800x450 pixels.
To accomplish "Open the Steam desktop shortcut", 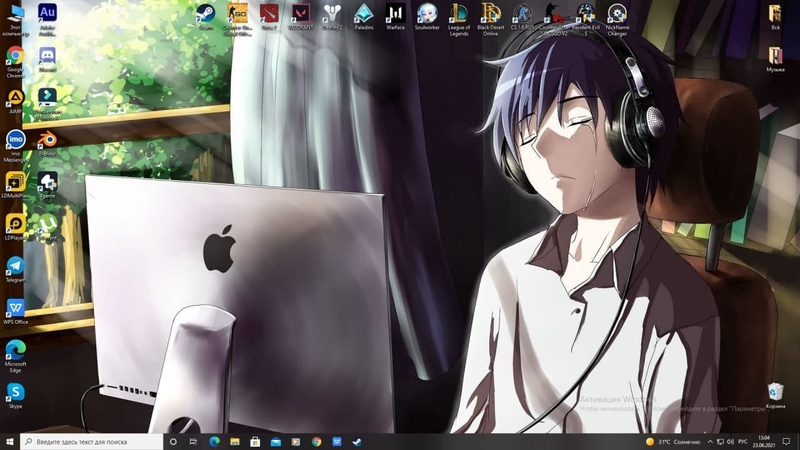I will pos(206,14).
